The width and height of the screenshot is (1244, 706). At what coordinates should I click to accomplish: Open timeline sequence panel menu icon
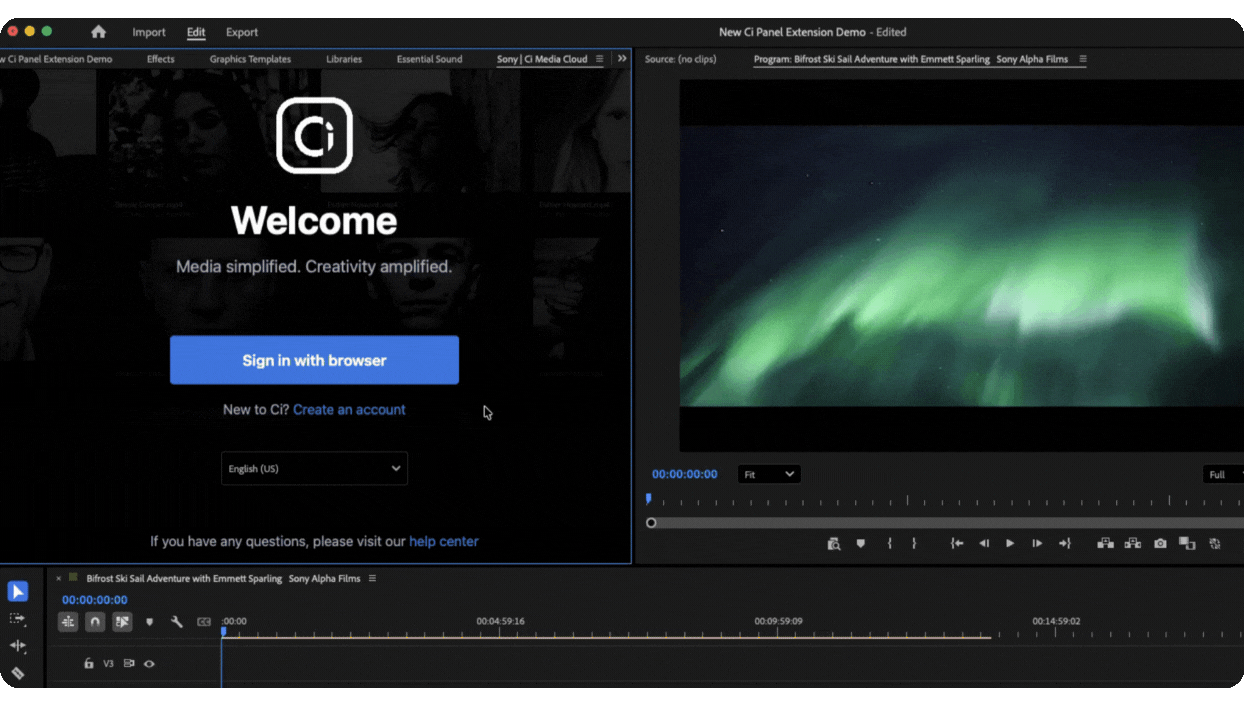(x=372, y=578)
